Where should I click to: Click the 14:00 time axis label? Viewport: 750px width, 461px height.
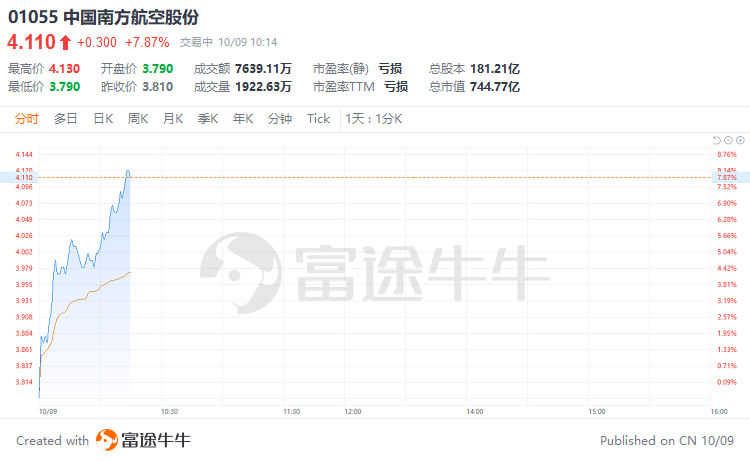point(475,412)
